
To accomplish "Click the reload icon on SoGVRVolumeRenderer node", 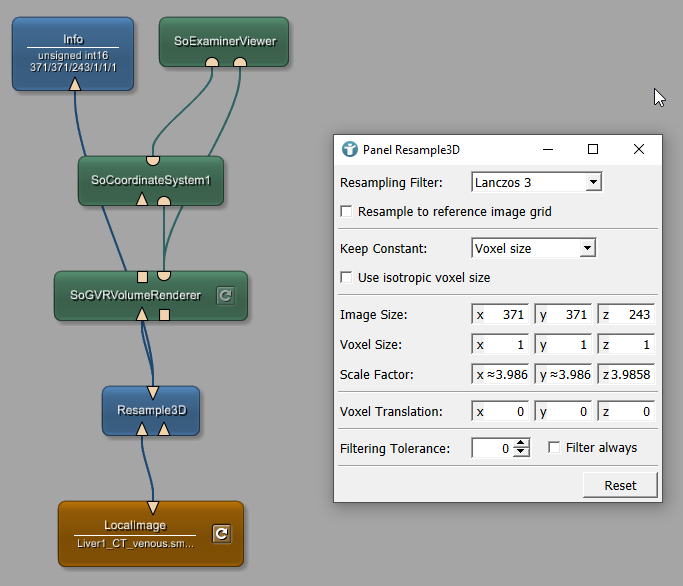I will pyautogui.click(x=225, y=295).
